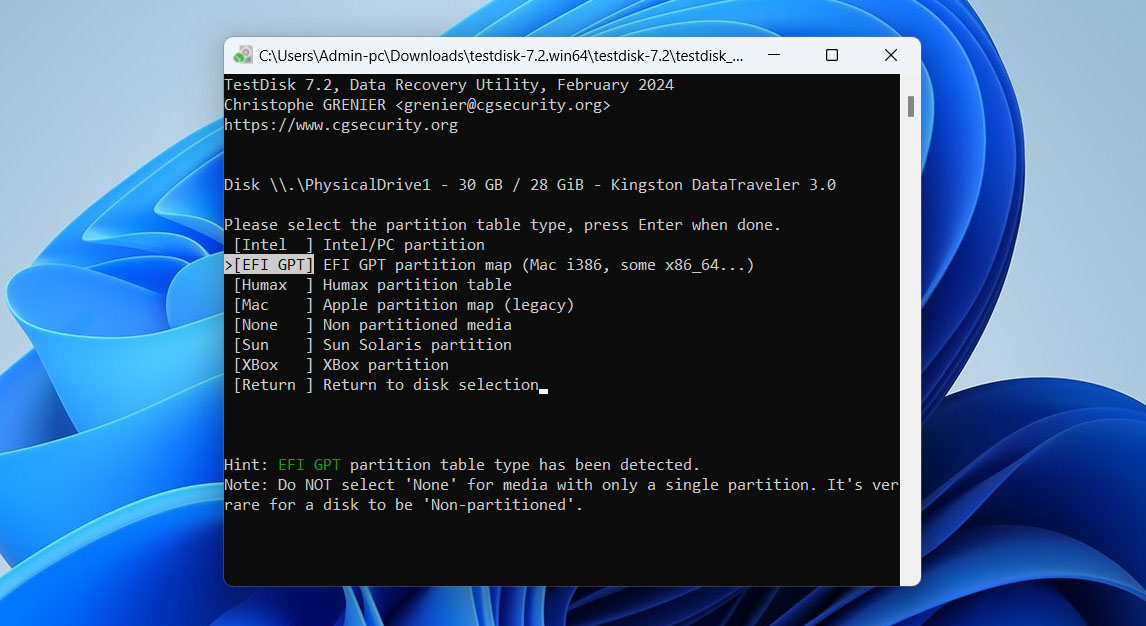Choose the [XBox] XBox partition option
The image size is (1146, 626).
341,364
